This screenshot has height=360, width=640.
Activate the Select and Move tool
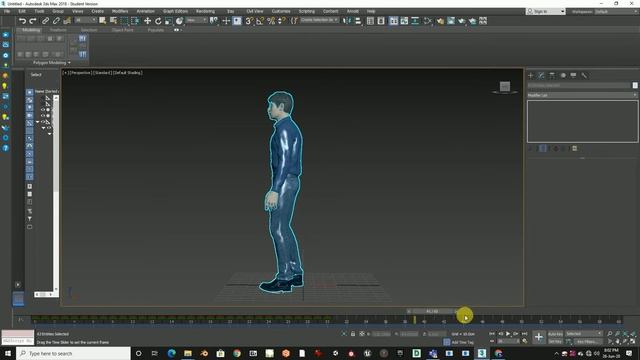(147, 21)
